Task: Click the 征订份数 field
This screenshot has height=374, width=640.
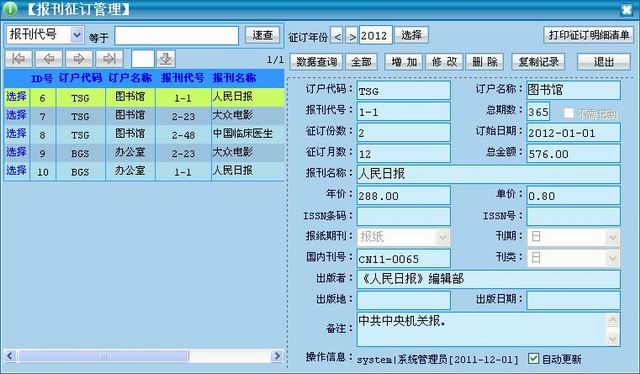Action: 404,133
